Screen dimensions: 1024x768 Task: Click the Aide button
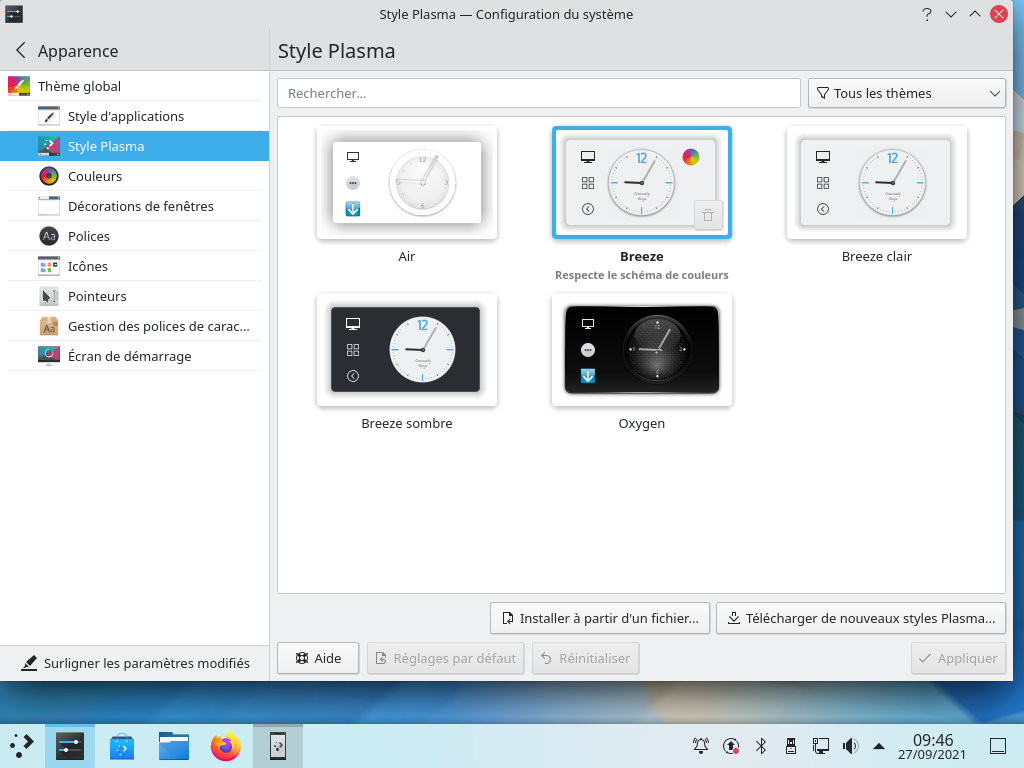pyautogui.click(x=318, y=658)
